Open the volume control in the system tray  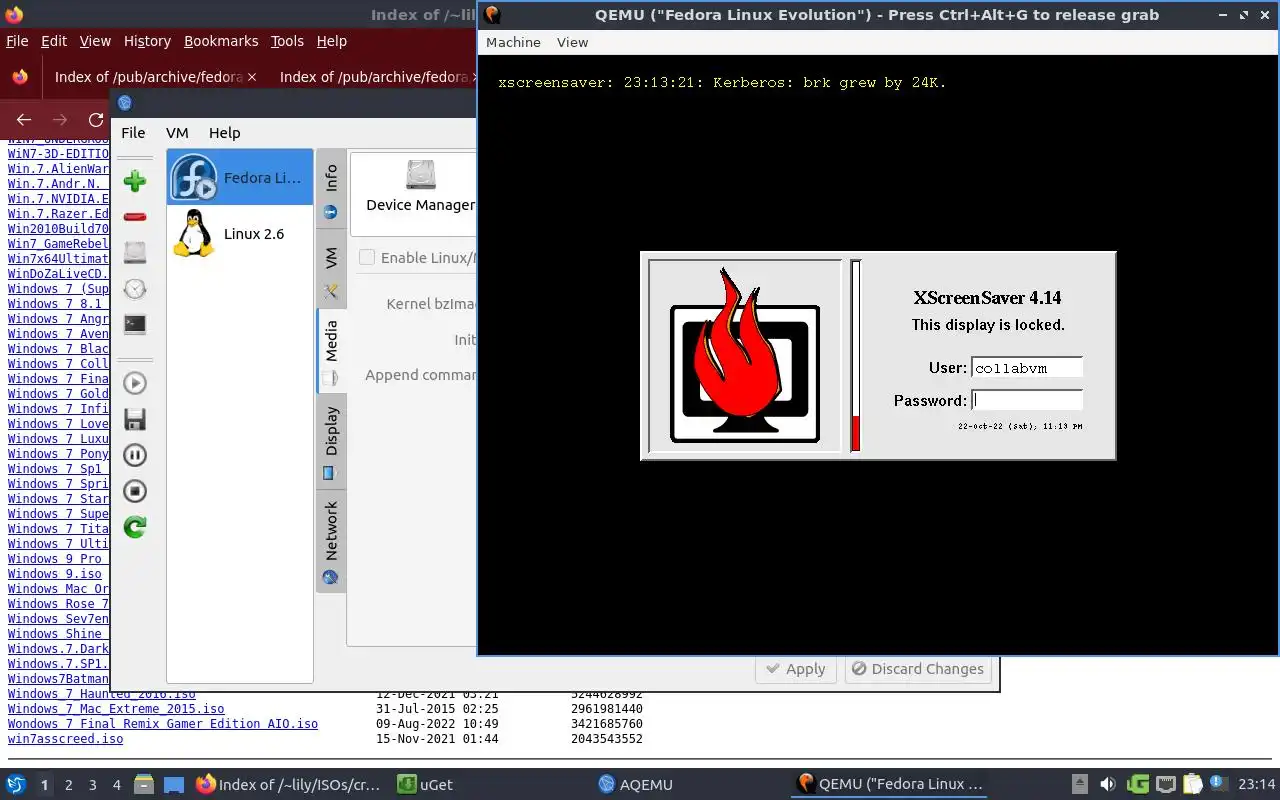(1108, 785)
